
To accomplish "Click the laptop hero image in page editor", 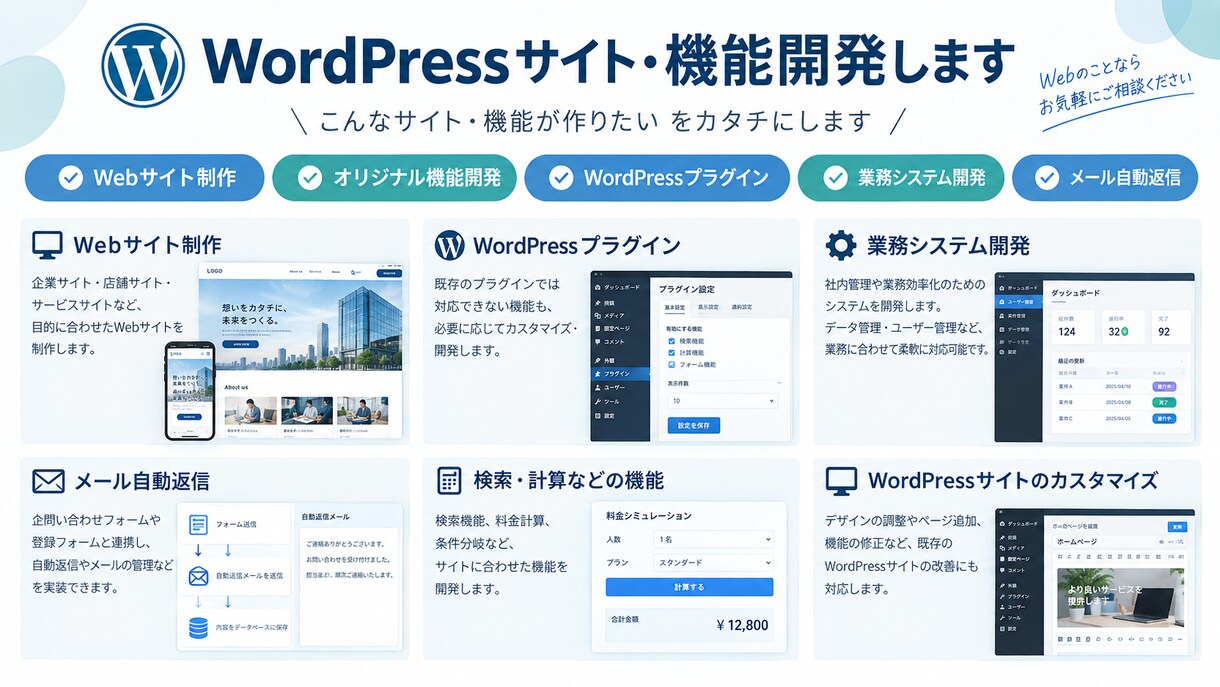I will (1121, 600).
